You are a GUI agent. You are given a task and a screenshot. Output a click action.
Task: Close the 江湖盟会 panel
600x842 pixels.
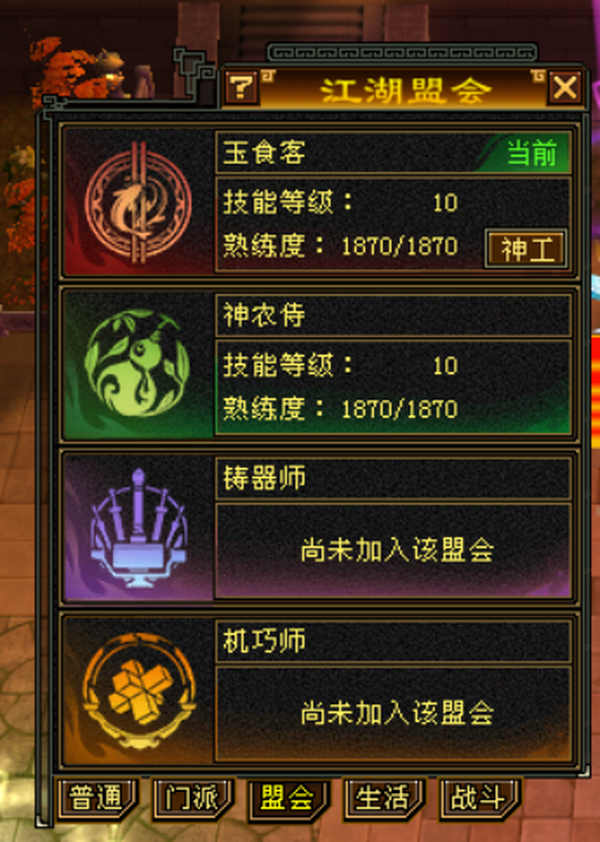[565, 88]
